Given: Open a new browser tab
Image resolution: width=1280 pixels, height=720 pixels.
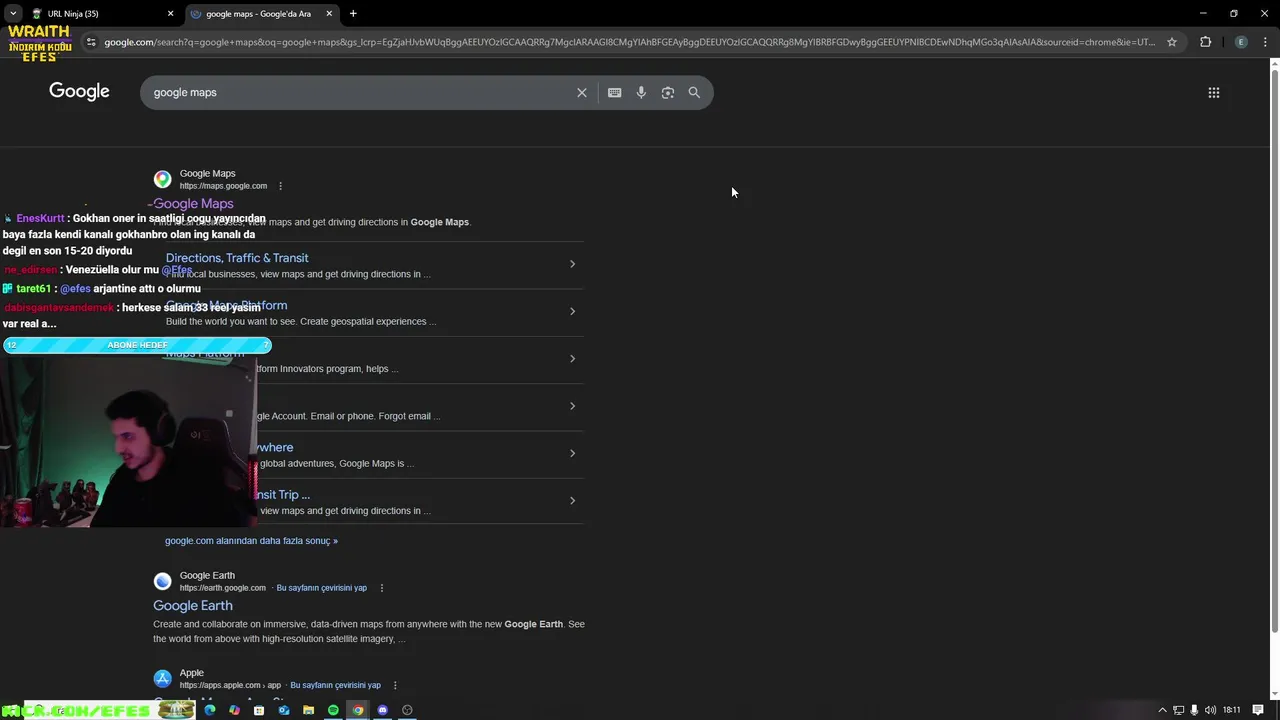Looking at the screenshot, I should tap(353, 14).
